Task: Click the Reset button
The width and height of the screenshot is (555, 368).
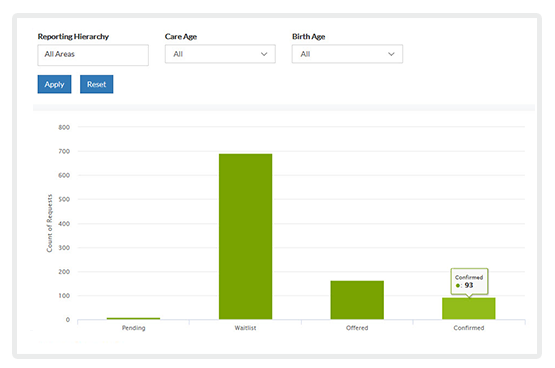Action: pos(96,84)
